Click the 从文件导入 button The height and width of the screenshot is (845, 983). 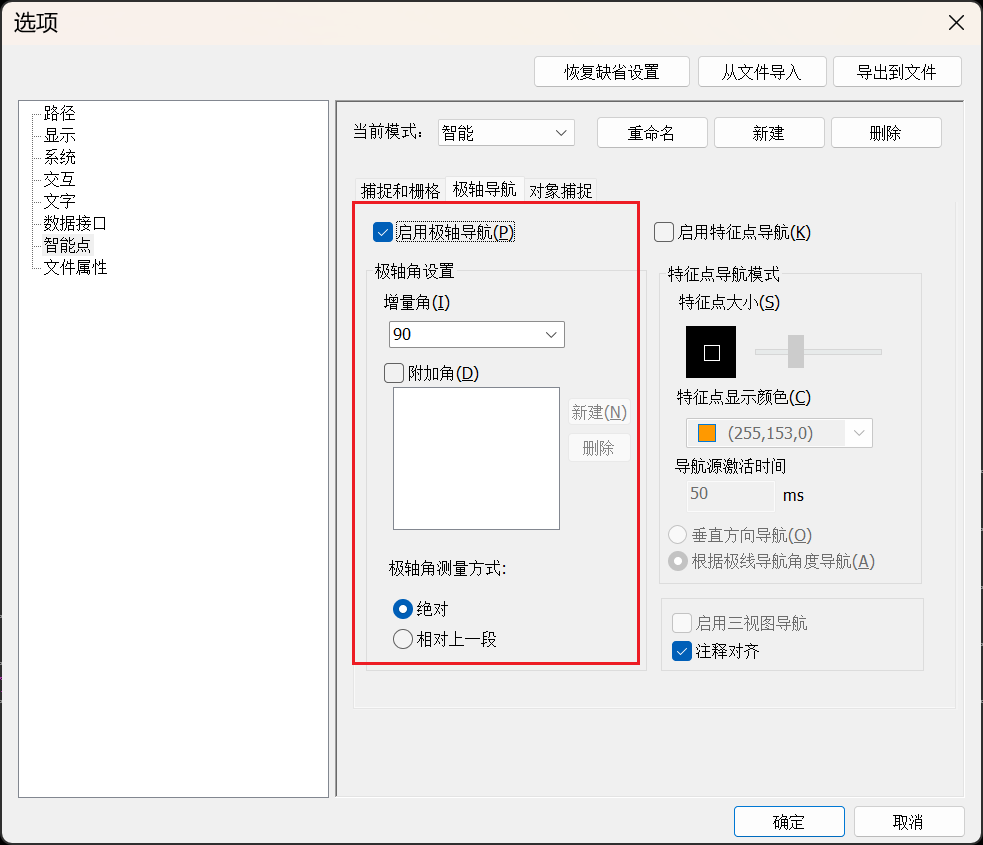point(762,72)
